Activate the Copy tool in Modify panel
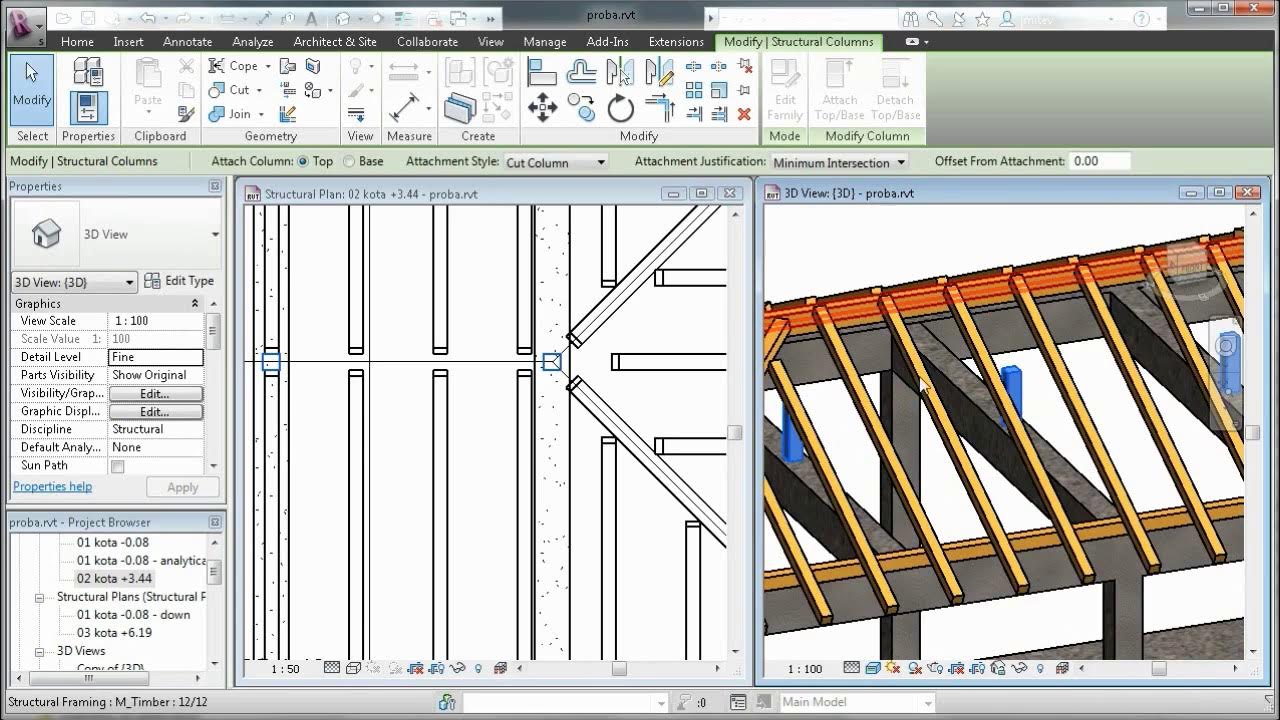 581,108
